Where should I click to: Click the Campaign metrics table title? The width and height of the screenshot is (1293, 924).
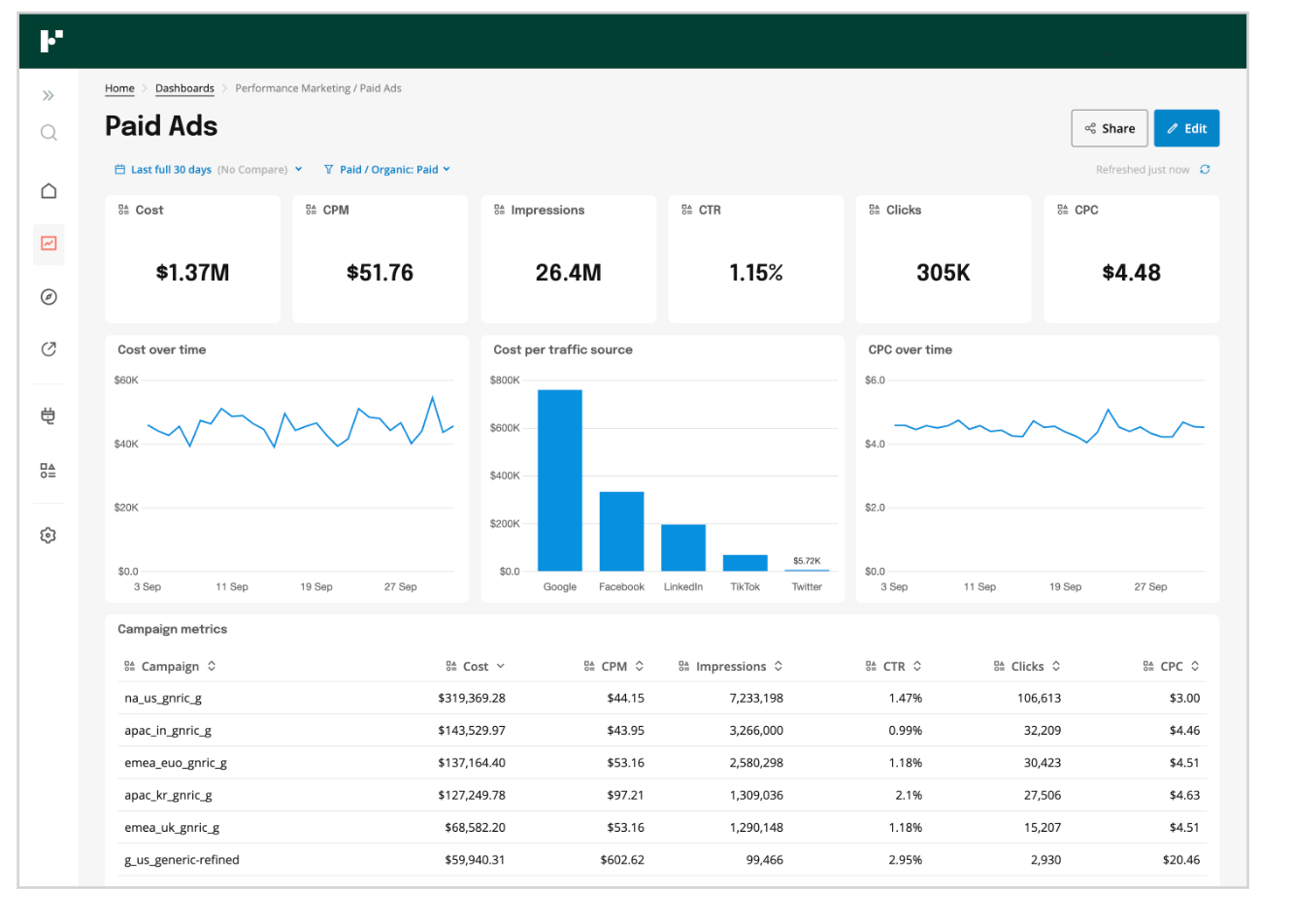173,629
